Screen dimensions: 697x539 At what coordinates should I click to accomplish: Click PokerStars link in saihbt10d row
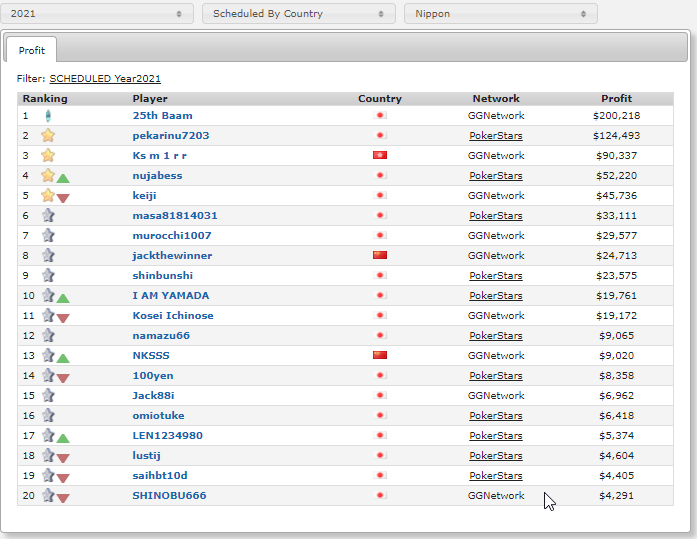[x=496, y=475]
